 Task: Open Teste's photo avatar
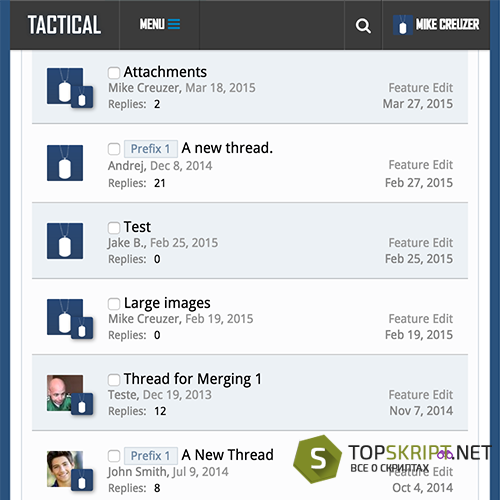click(65, 393)
